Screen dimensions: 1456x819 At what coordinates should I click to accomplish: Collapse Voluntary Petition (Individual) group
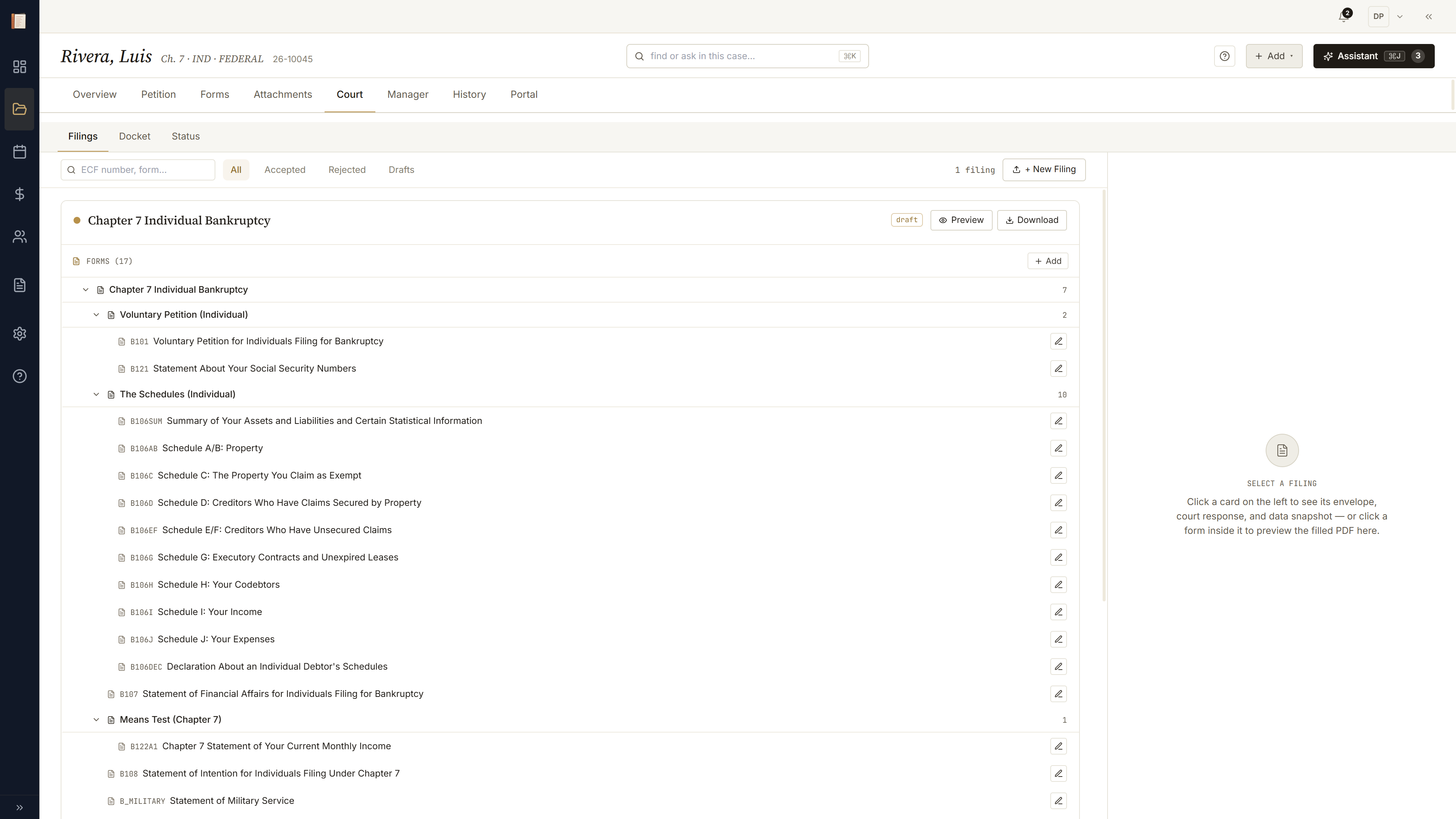coord(96,315)
